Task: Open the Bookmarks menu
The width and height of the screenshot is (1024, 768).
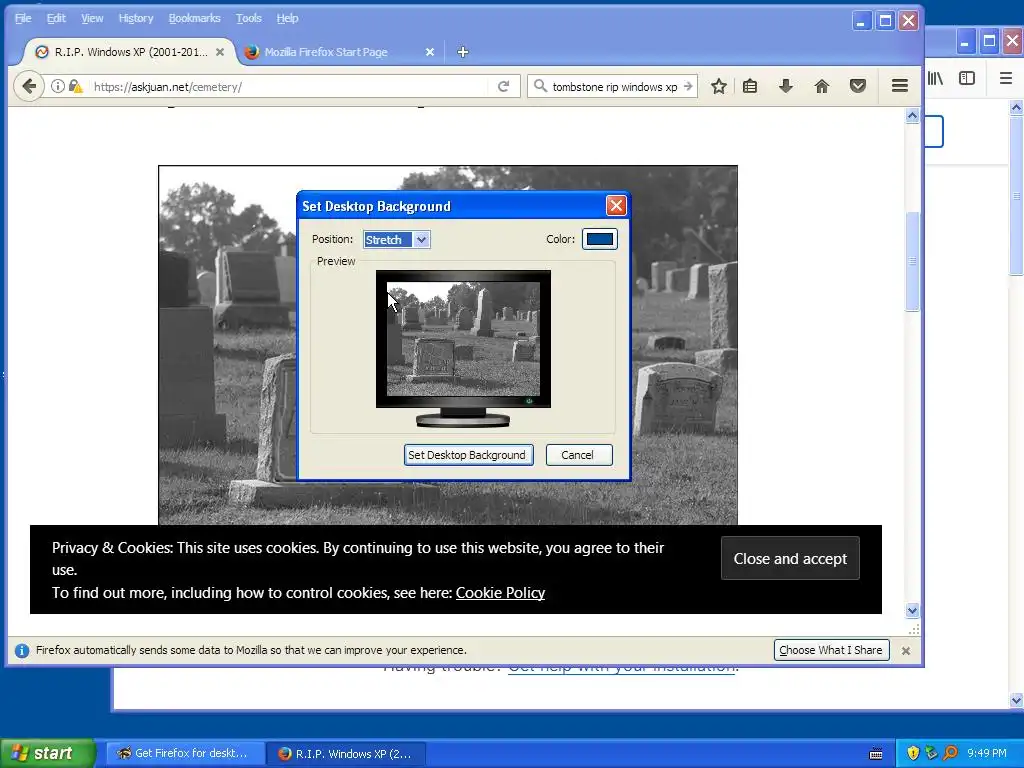Action: click(195, 18)
